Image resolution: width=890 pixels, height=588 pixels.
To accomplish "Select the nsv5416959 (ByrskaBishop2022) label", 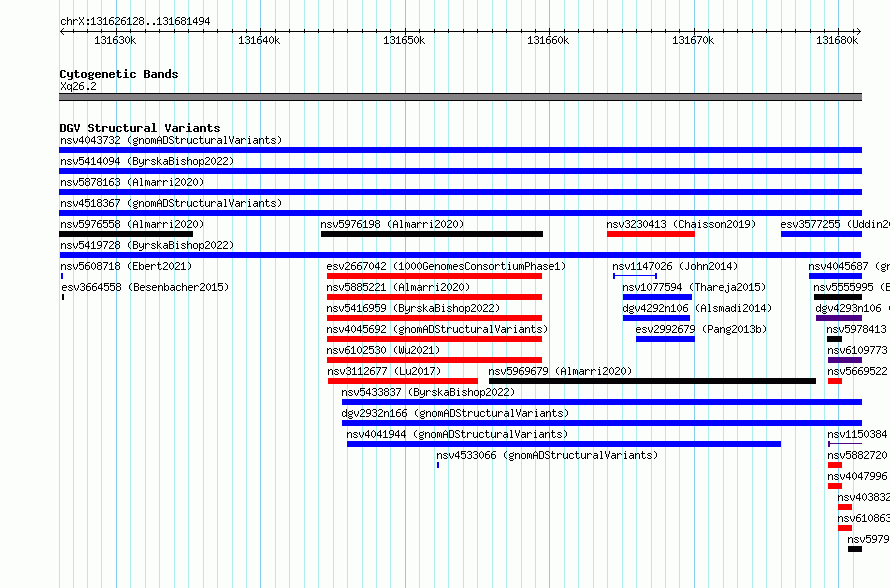I will click(413, 308).
